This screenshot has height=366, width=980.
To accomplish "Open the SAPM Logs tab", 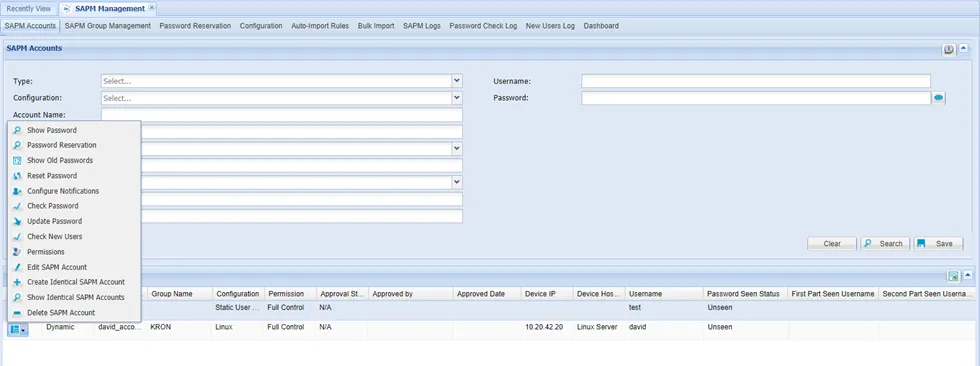I will click(422, 26).
